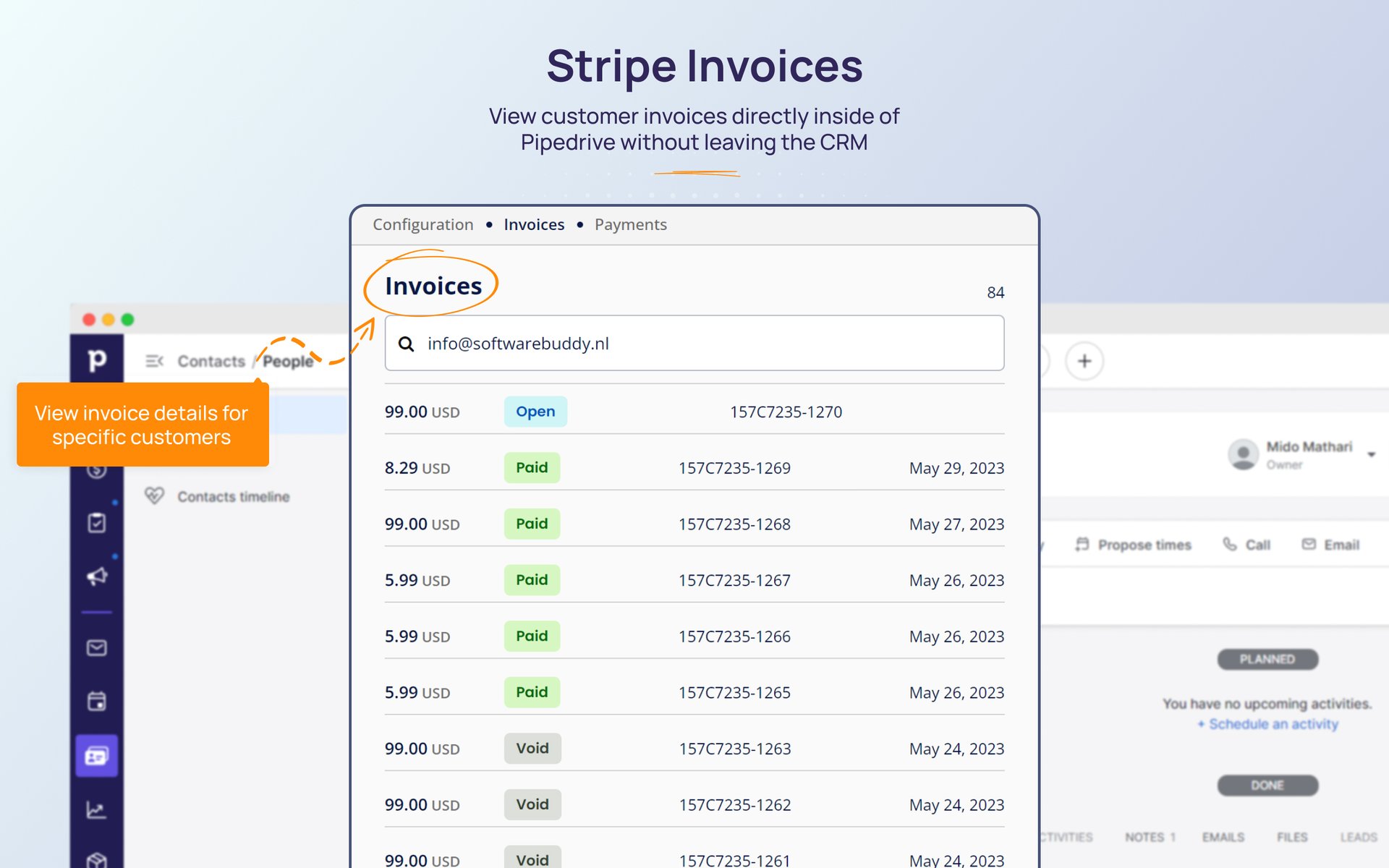Open Mail envelope icon in sidebar
The image size is (1389, 868).
point(96,648)
